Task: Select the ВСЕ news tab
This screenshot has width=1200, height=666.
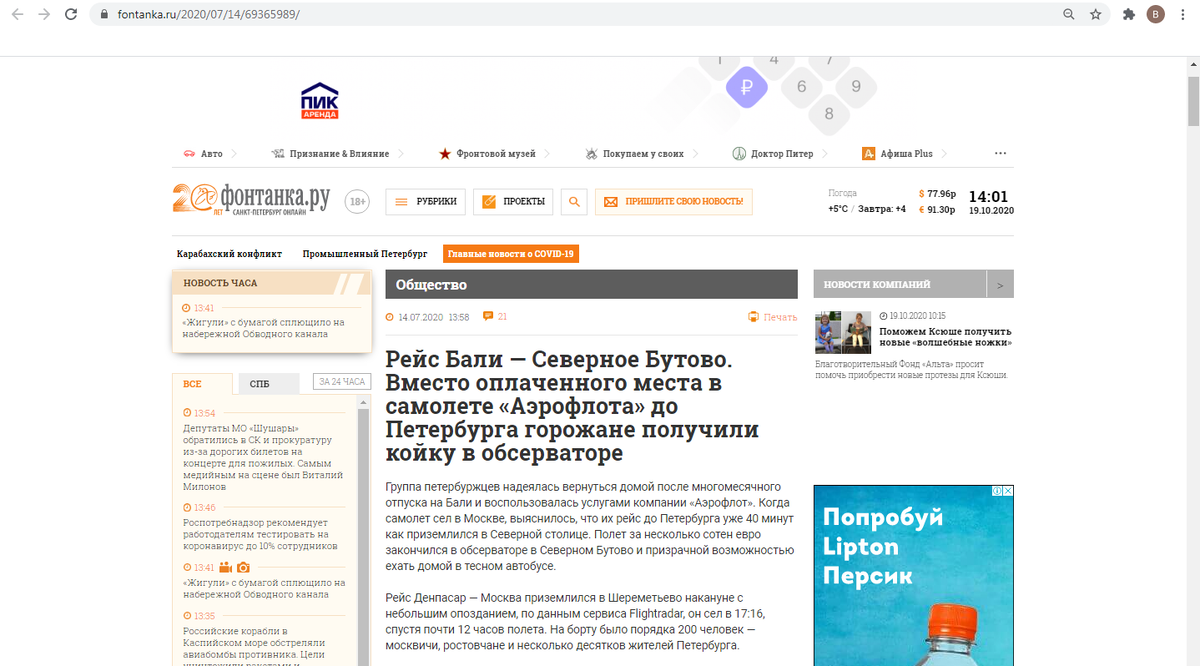Action: point(203,383)
